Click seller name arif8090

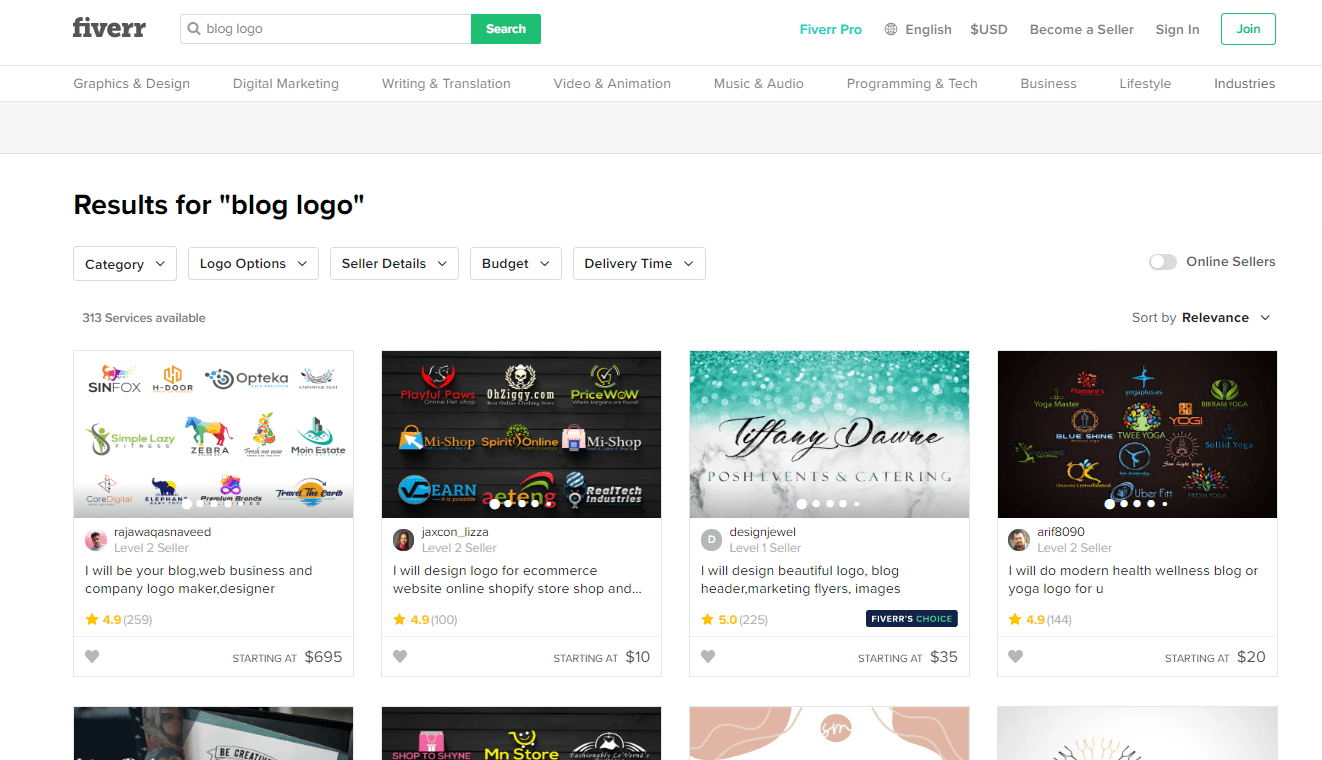(x=1061, y=532)
